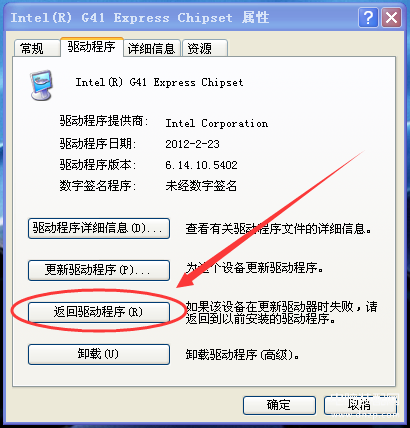Switch to the 常规 tab

pyautogui.click(x=32, y=49)
